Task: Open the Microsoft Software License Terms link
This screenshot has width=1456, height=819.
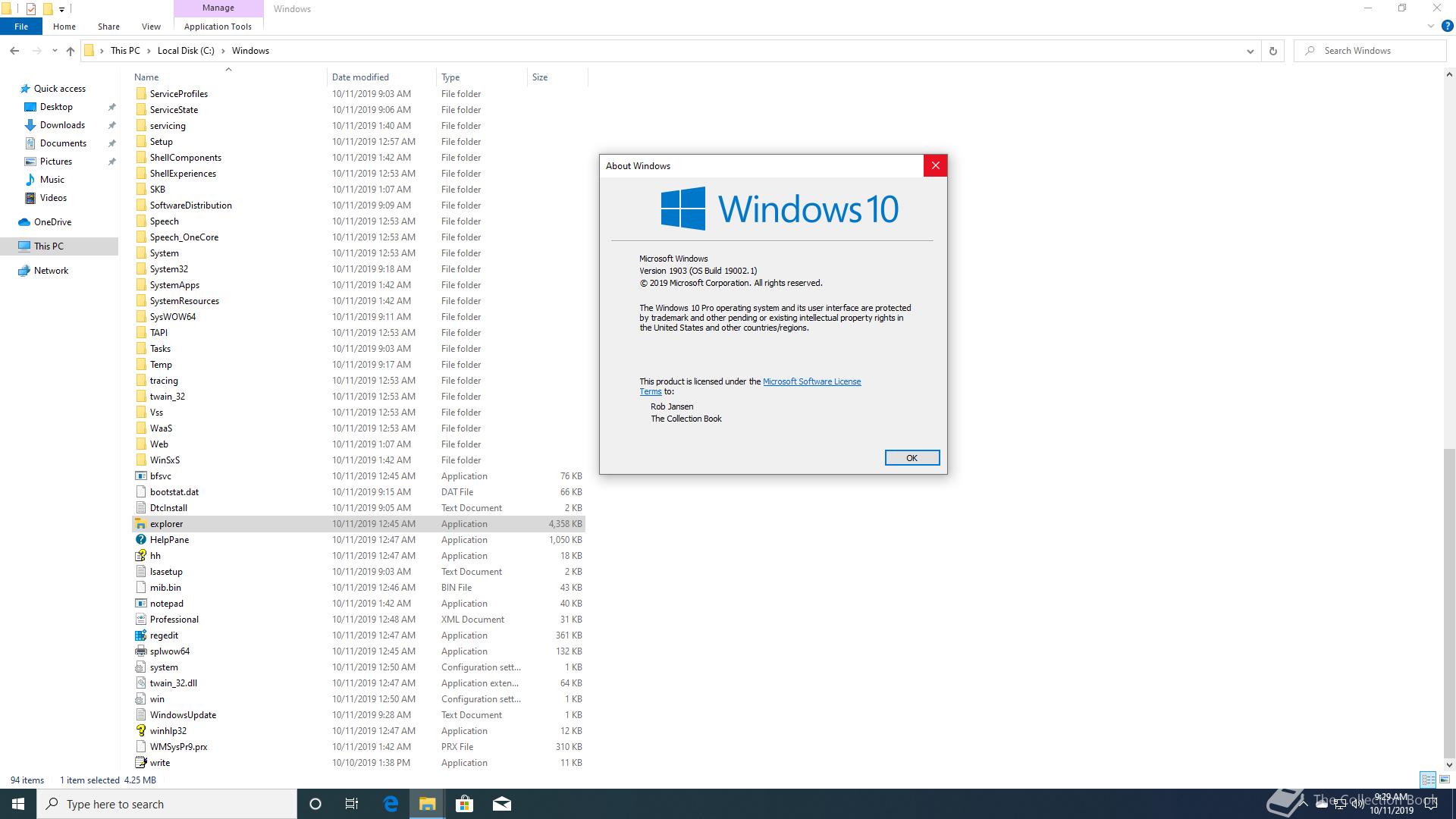Action: [x=811, y=381]
